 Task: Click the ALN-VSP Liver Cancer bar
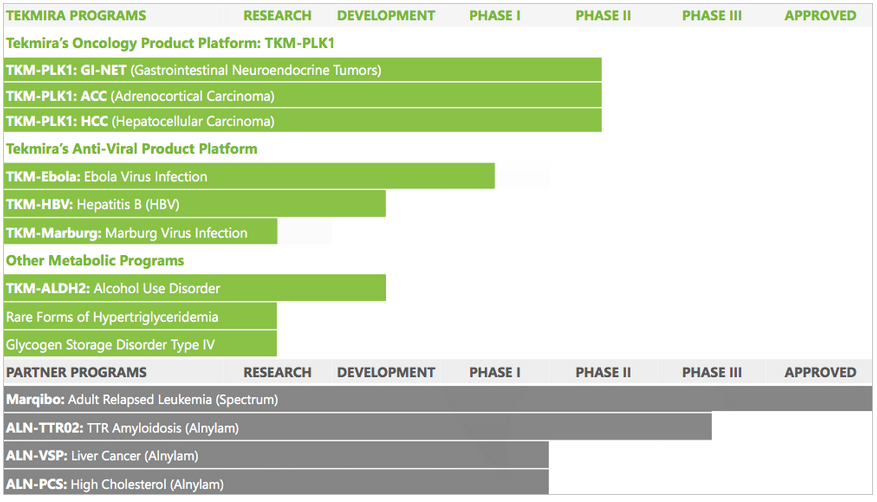click(x=276, y=455)
